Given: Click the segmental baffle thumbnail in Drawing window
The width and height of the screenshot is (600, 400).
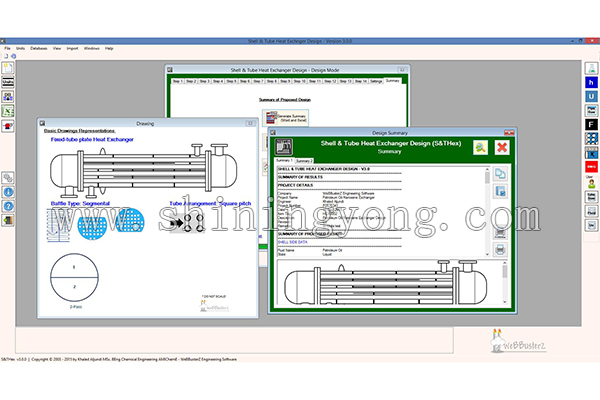Looking at the screenshot, I should click(59, 225).
